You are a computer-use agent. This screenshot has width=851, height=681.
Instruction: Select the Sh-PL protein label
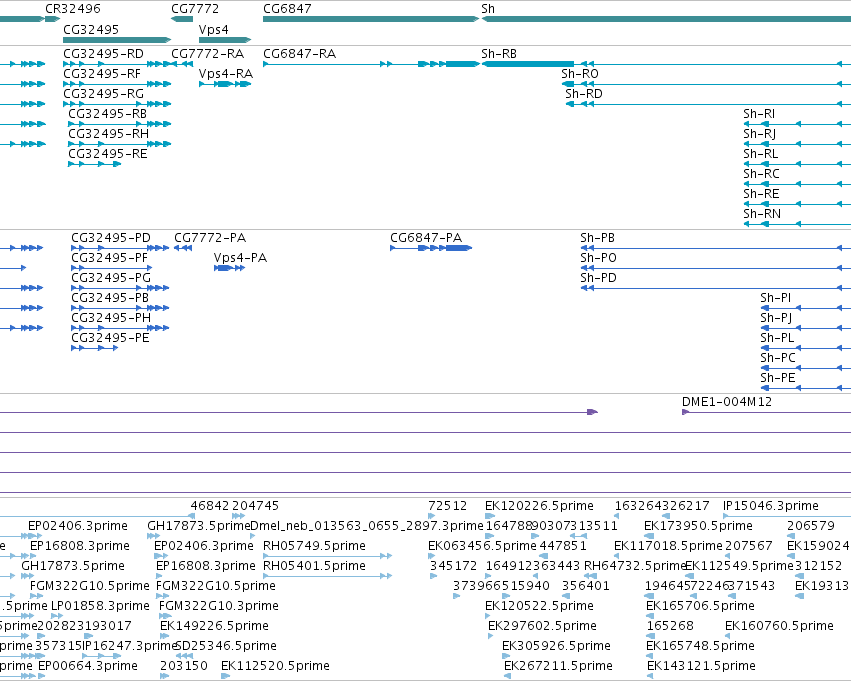[x=777, y=338]
